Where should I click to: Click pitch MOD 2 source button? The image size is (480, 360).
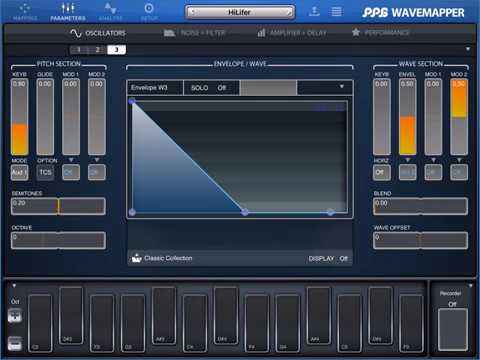click(x=97, y=172)
